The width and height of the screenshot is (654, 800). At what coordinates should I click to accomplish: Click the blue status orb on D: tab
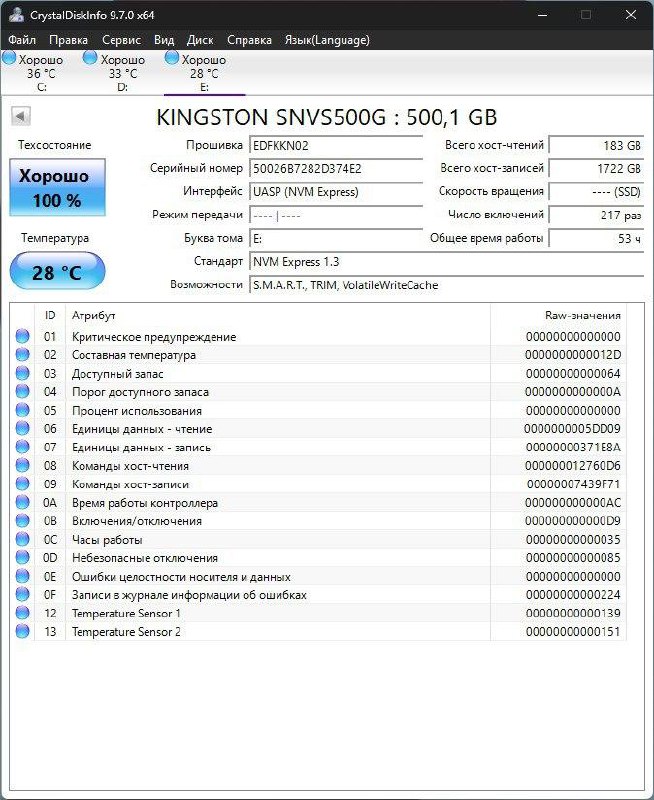tap(90, 58)
